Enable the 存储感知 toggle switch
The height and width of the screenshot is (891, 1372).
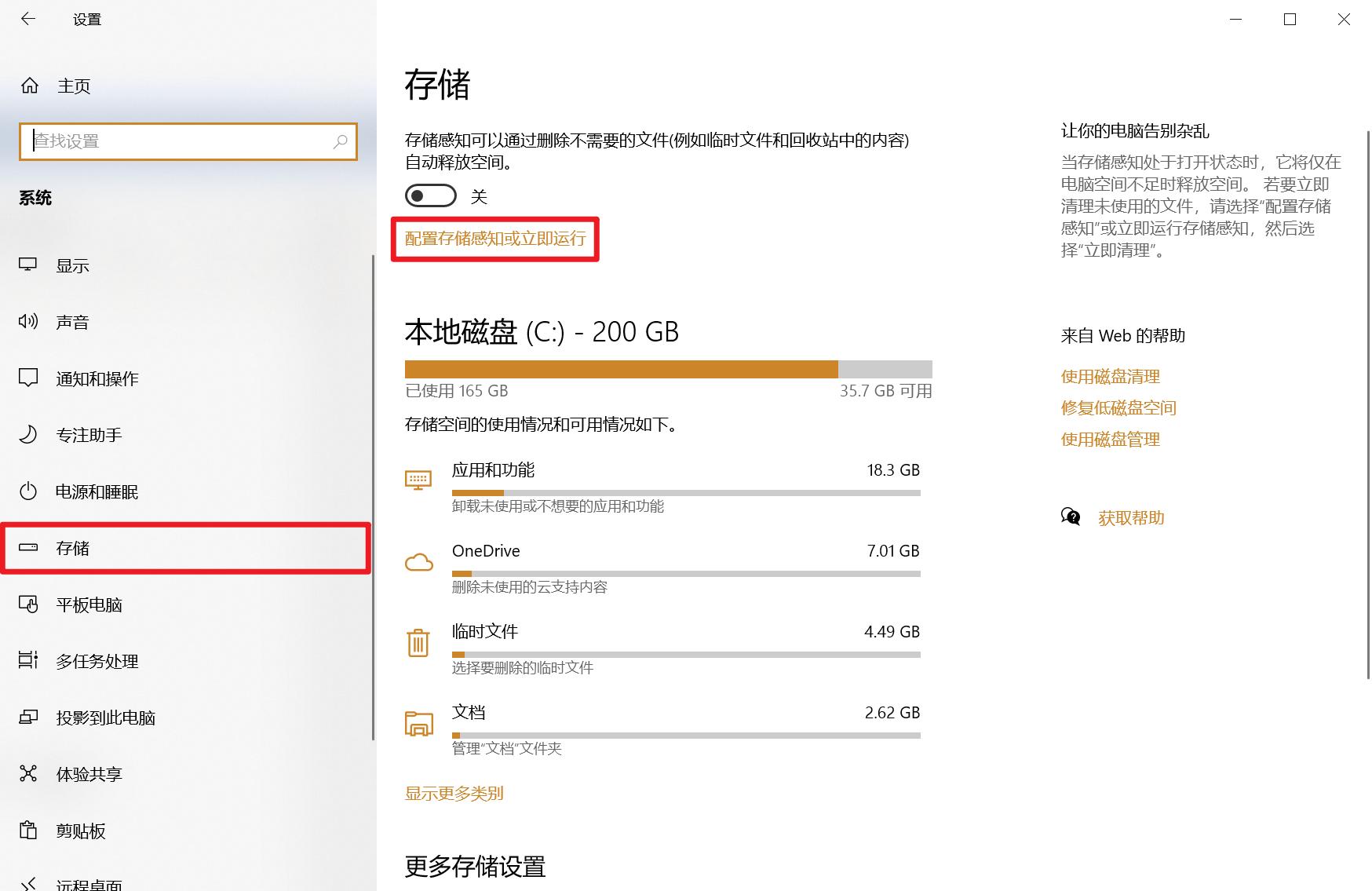(430, 195)
